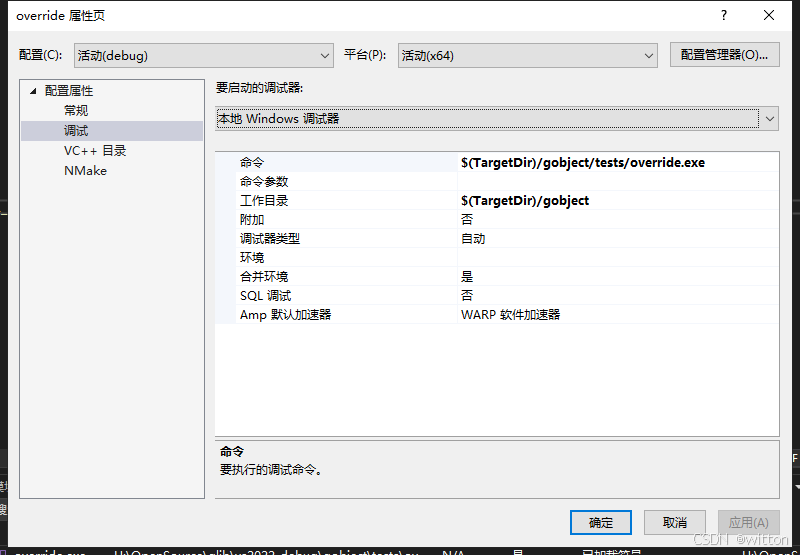Select NMake in the property tree

coord(85,171)
